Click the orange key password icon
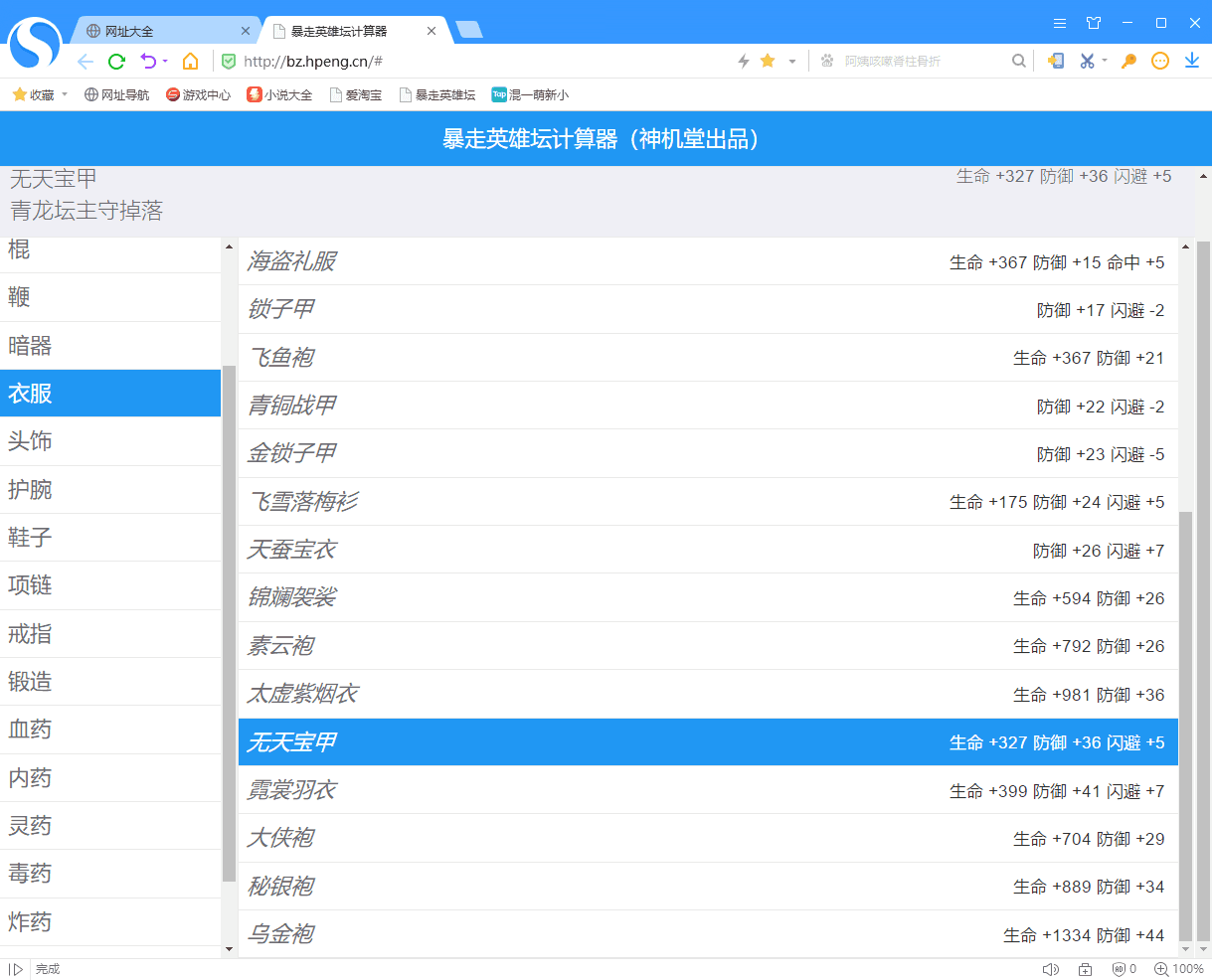Viewport: 1212px width, 980px height. (x=1128, y=62)
